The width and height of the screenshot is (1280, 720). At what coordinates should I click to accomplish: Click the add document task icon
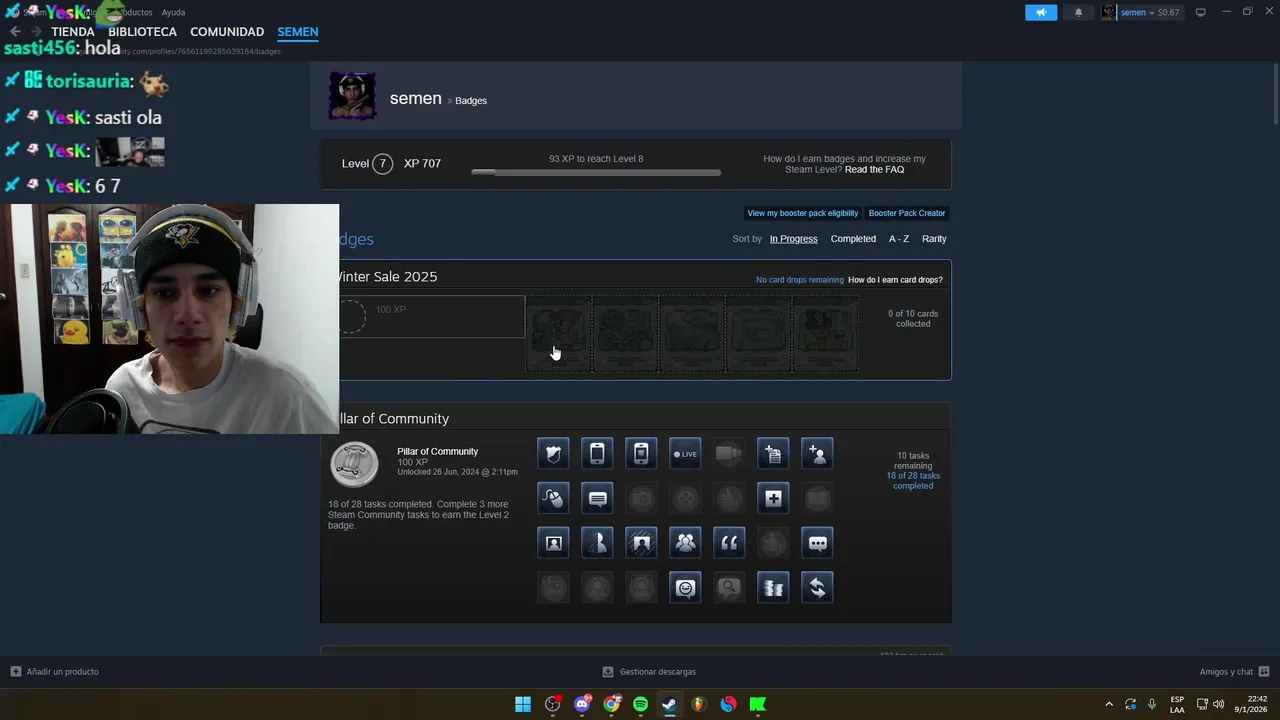(x=773, y=454)
